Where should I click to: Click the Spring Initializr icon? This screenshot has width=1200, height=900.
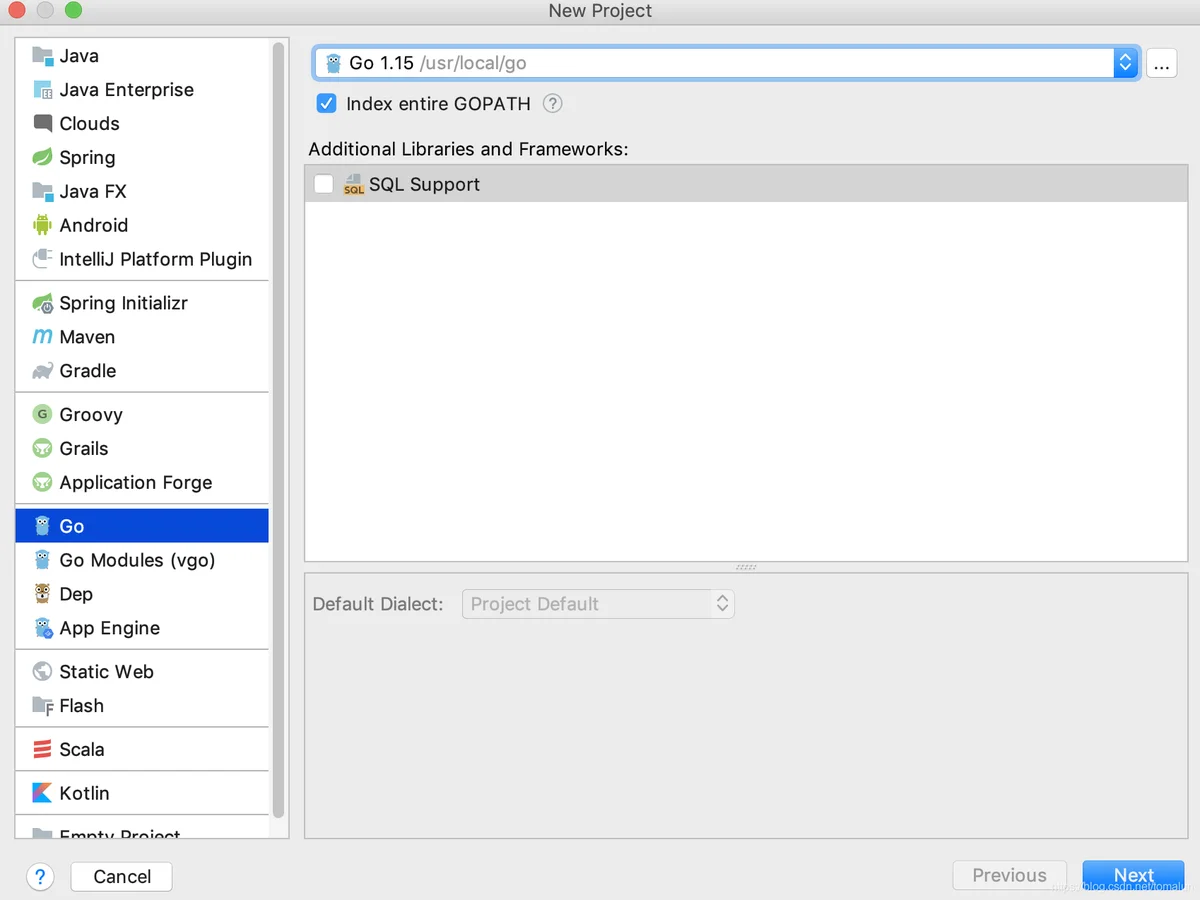click(x=42, y=303)
